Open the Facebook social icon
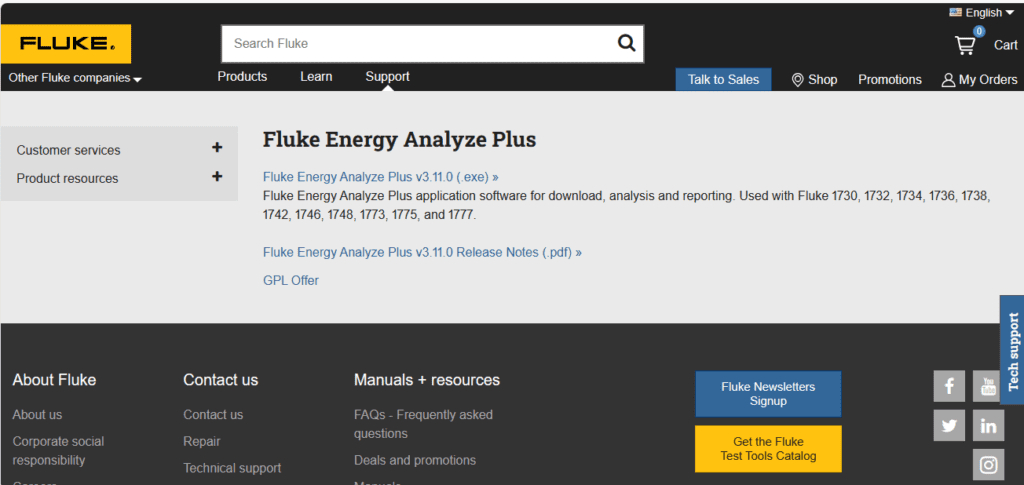Image resolution: width=1024 pixels, height=485 pixels. pos(949,386)
